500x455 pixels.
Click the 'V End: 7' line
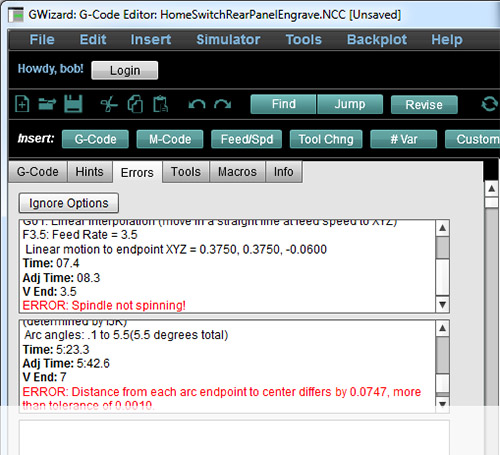[x=44, y=377]
